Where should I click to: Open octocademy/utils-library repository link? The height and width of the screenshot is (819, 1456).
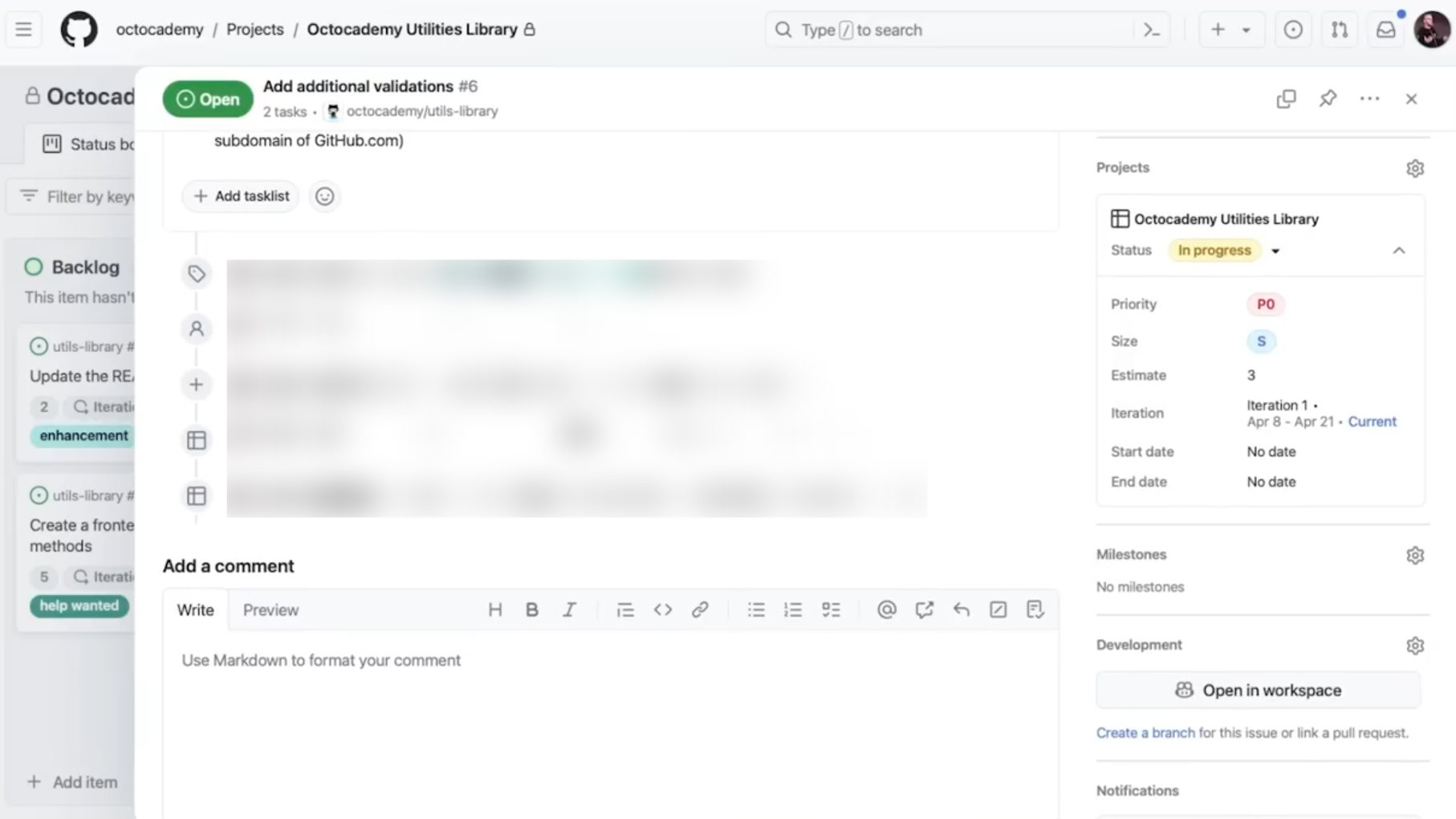[422, 112]
